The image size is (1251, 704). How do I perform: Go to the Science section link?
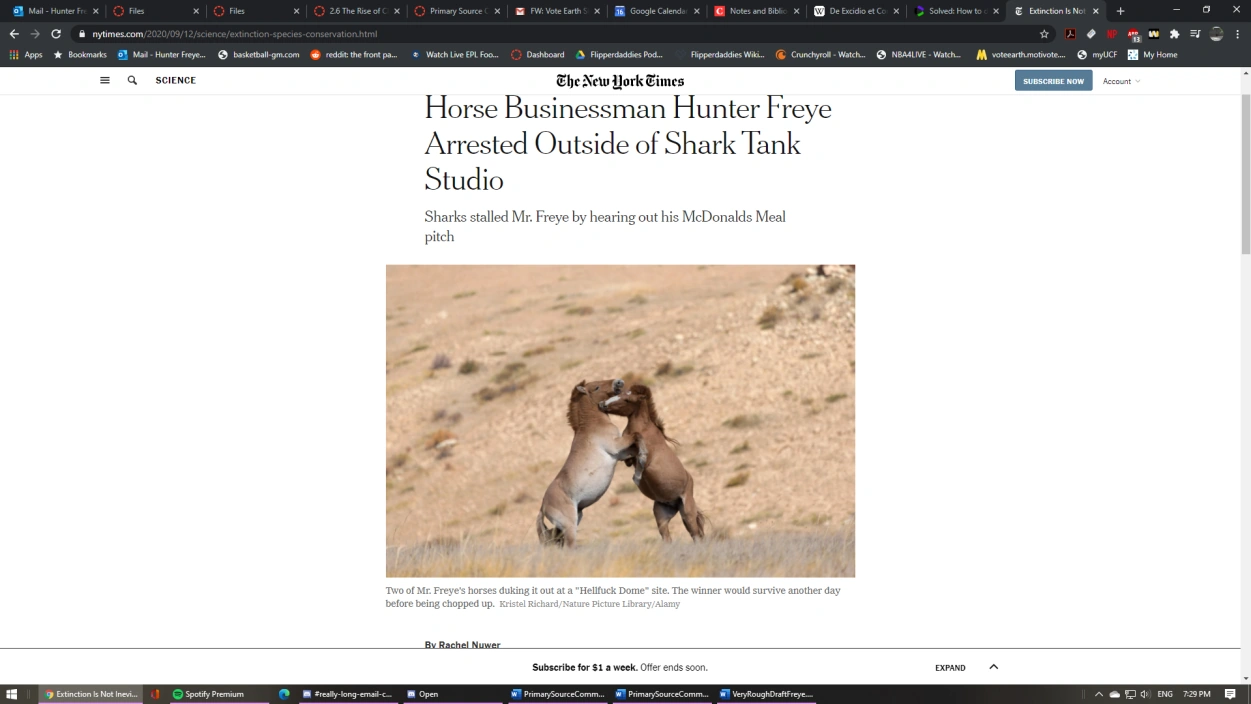click(176, 80)
